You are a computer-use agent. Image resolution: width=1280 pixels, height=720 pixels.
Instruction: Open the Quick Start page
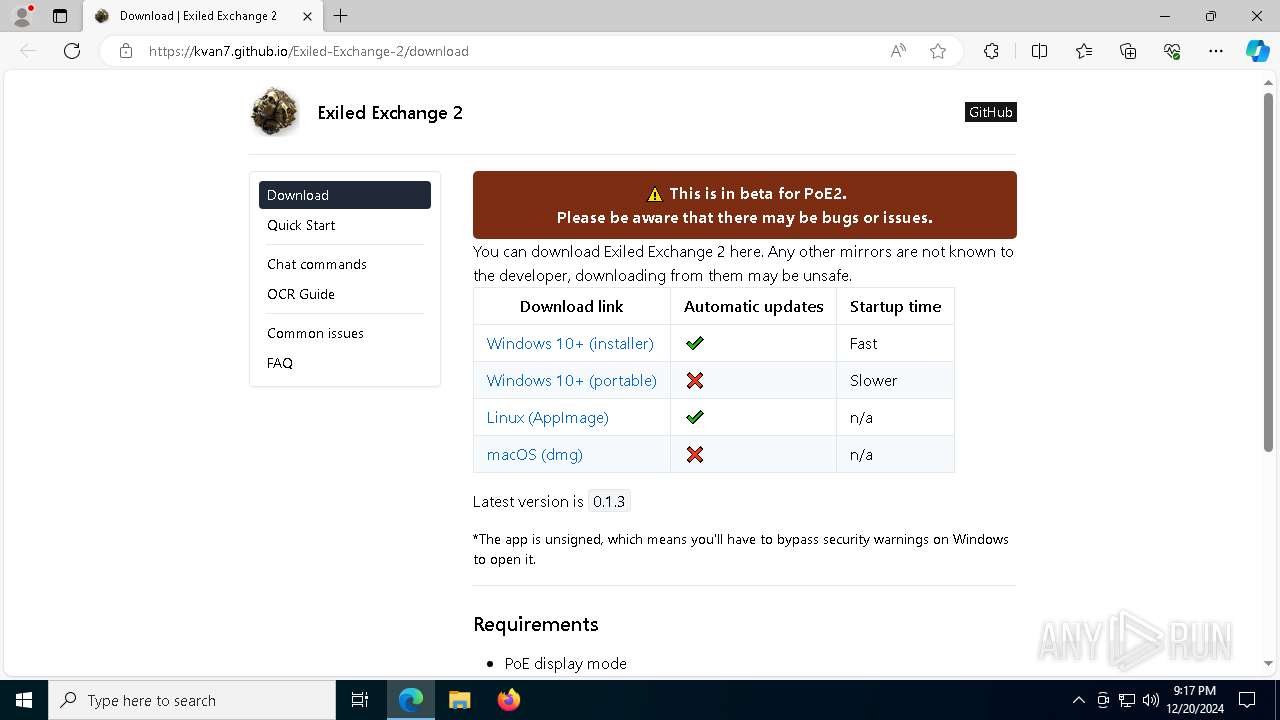point(301,225)
